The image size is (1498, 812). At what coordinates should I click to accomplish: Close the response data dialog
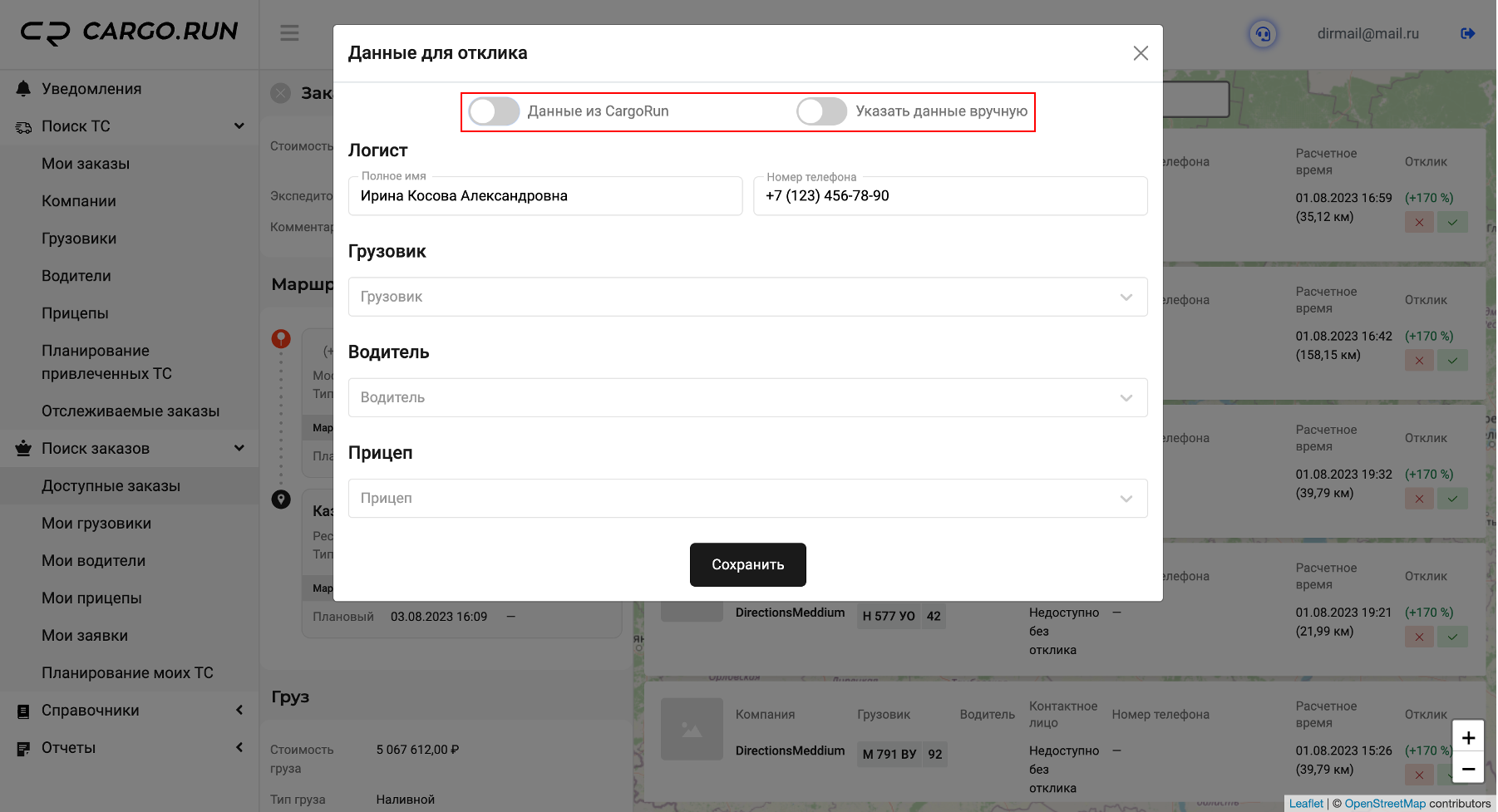[x=1141, y=53]
